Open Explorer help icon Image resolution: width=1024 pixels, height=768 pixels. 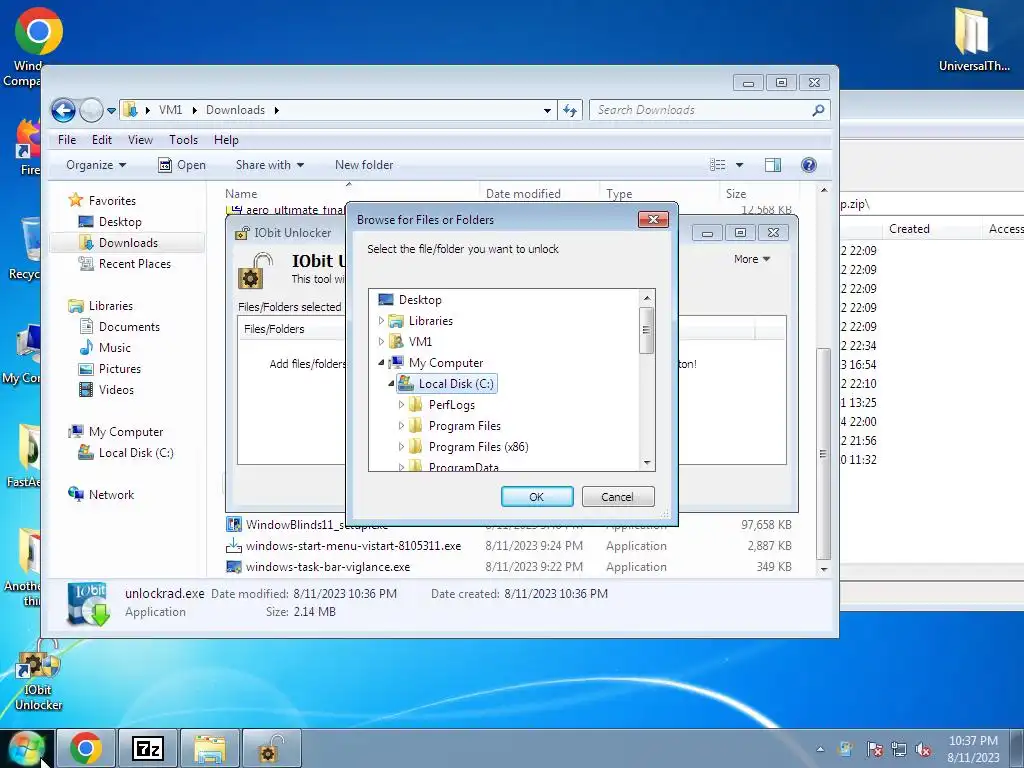point(808,165)
